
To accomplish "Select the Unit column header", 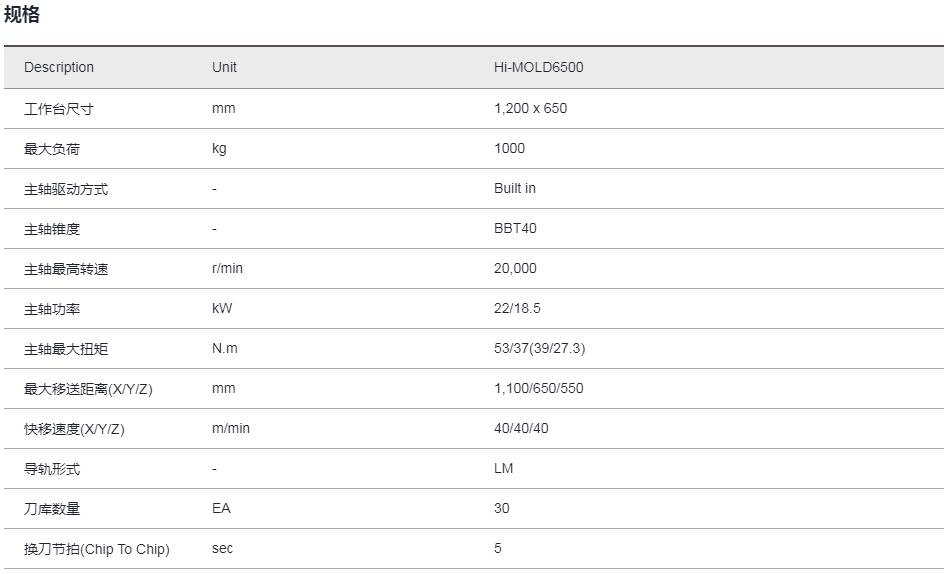I will [x=224, y=67].
